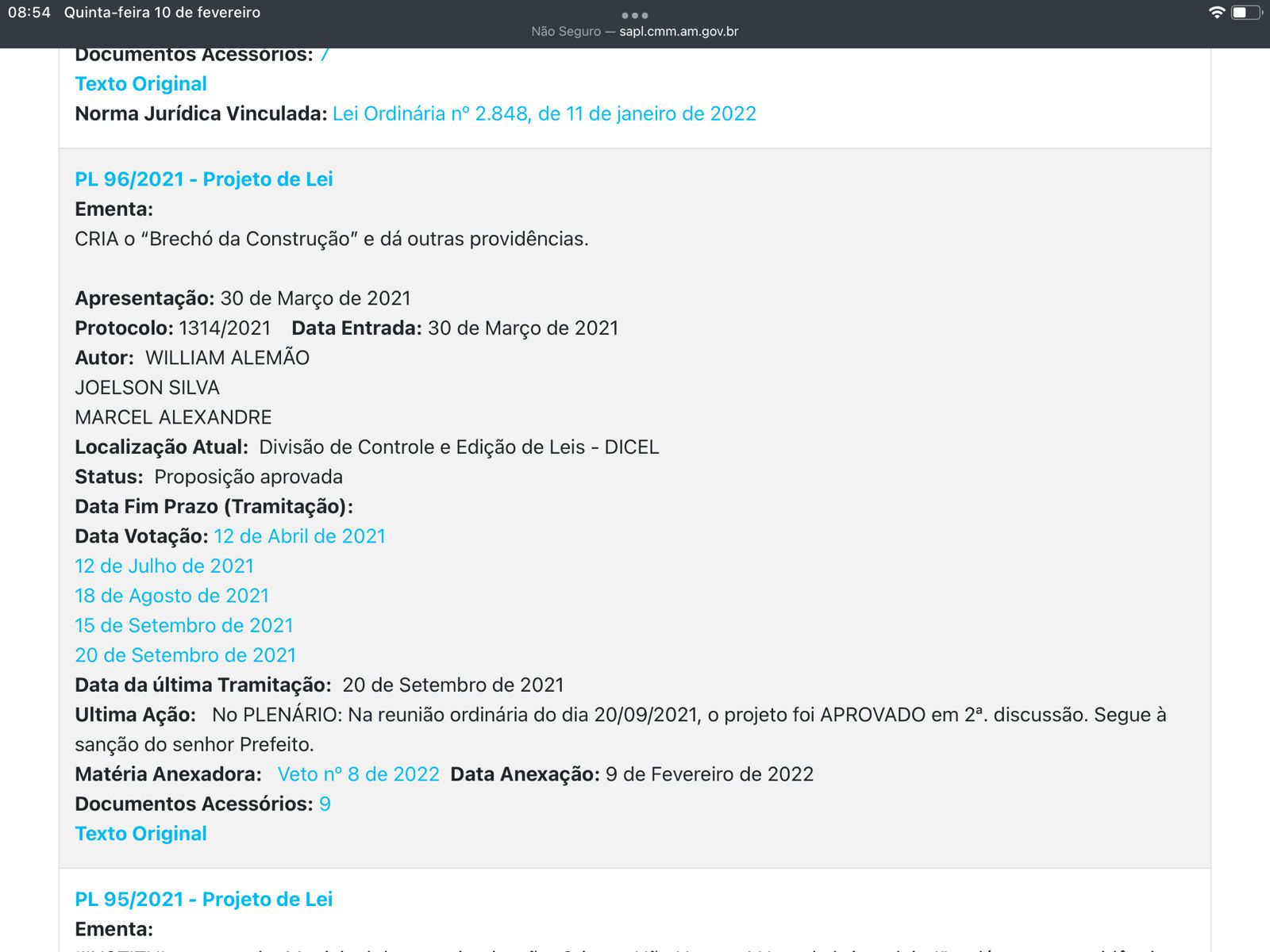Open the 18 de Agosto de 2021 vote
Image resolution: width=1270 pixels, height=952 pixels.
click(171, 596)
